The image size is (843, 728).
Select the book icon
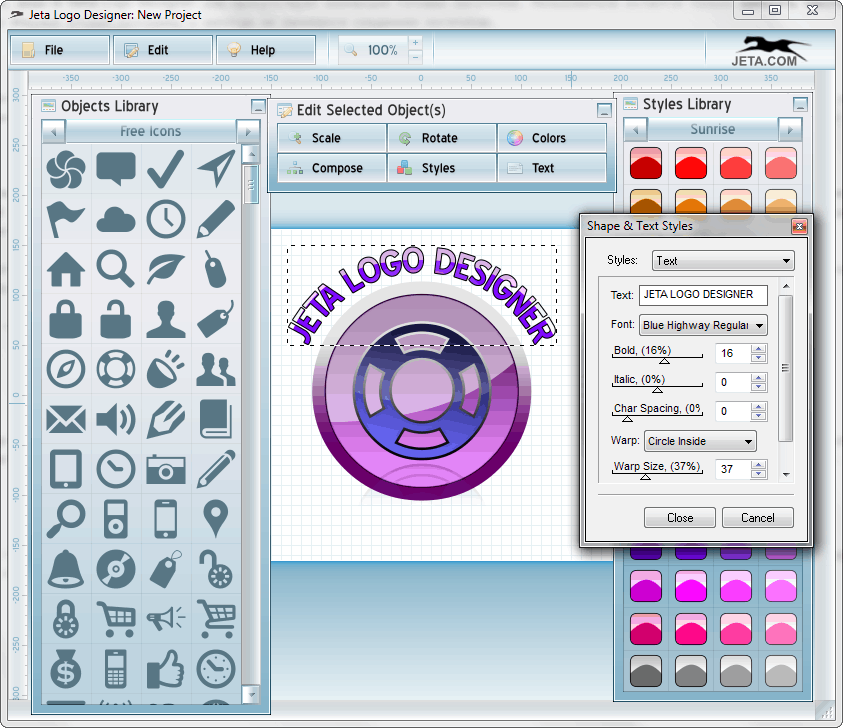click(216, 419)
